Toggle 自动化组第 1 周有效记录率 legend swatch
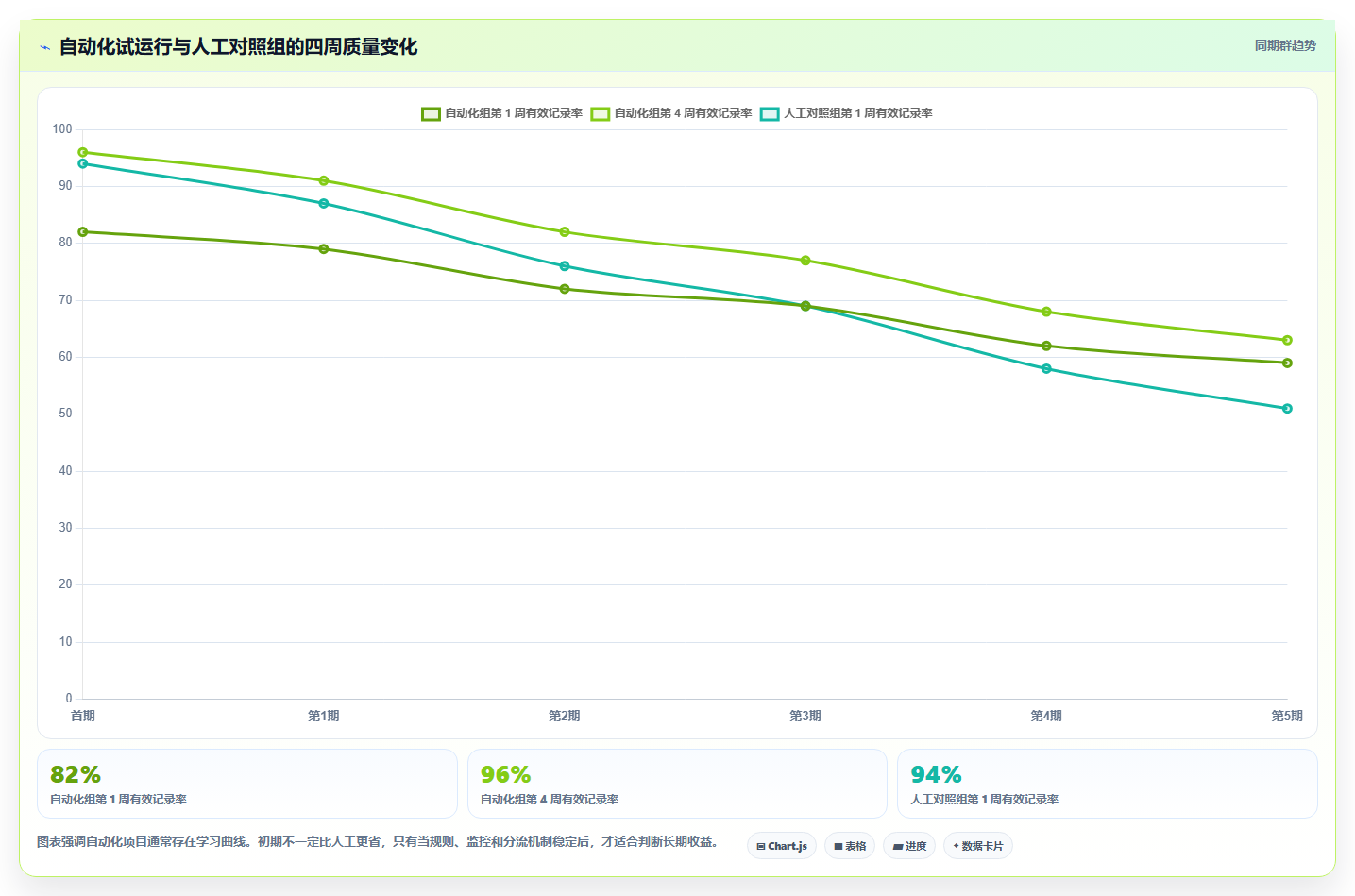The image size is (1355, 896). [x=431, y=113]
